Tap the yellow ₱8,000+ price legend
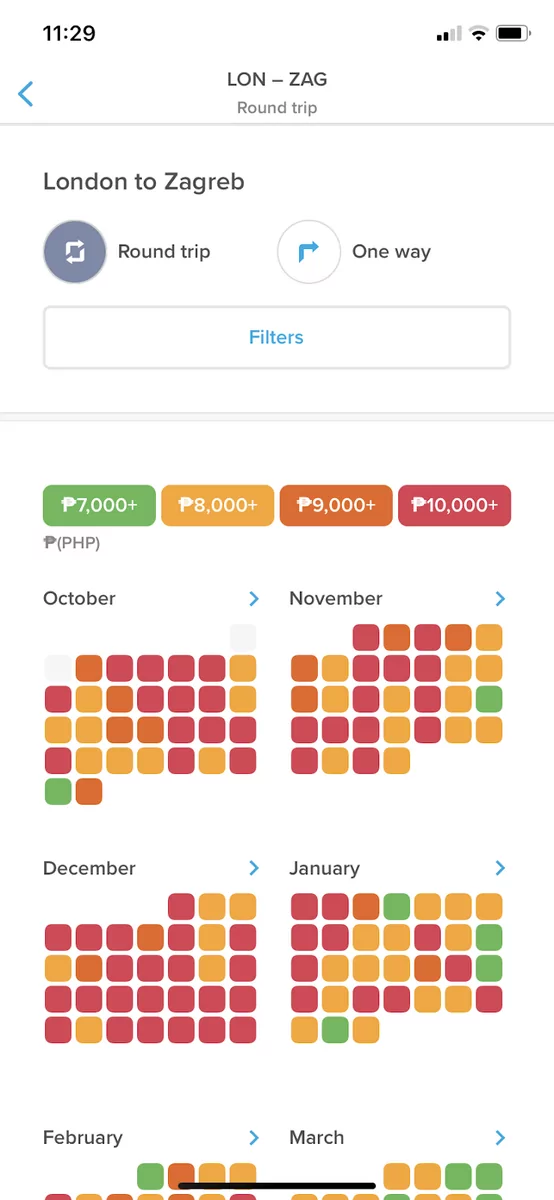This screenshot has height=1200, width=554. pos(217,505)
